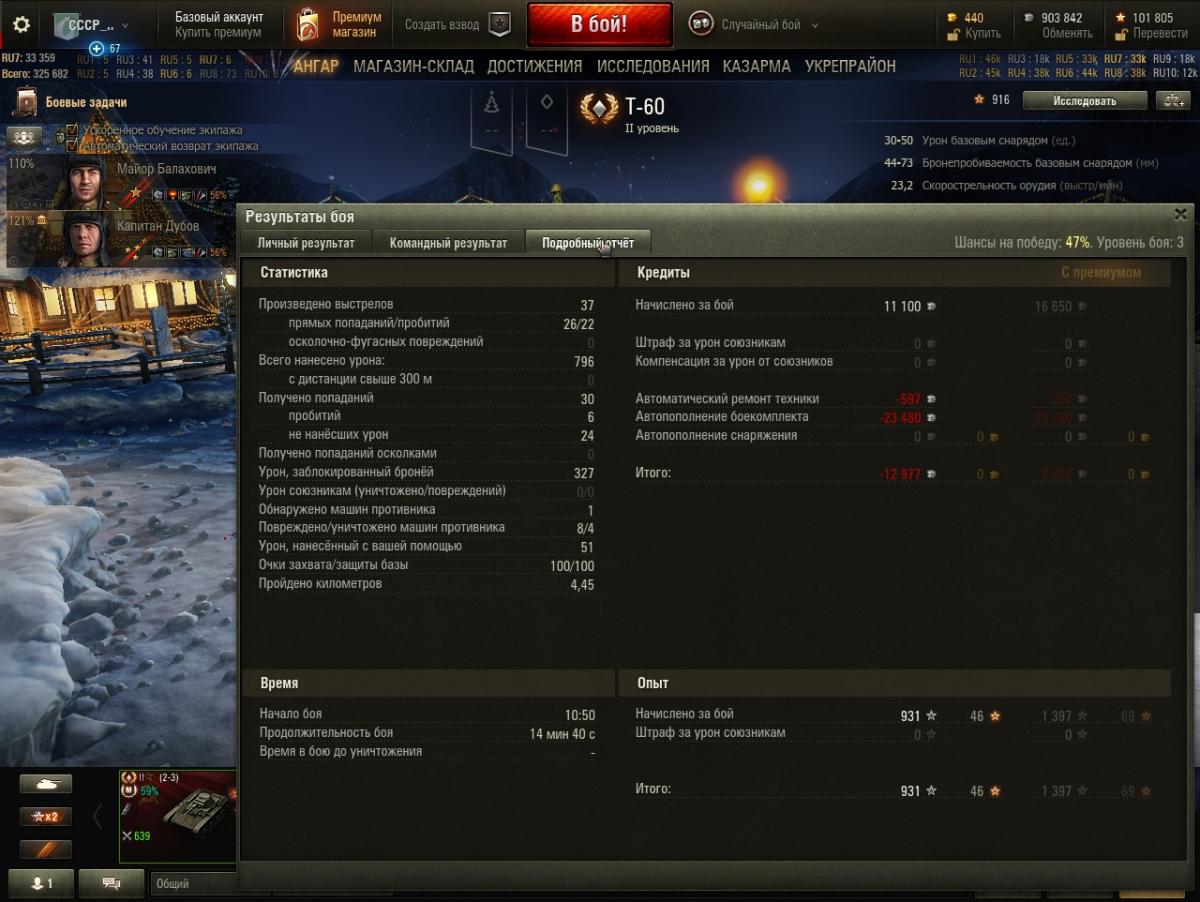Click the Исследовать button
Screen dimensions: 1200x902
coord(1084,100)
